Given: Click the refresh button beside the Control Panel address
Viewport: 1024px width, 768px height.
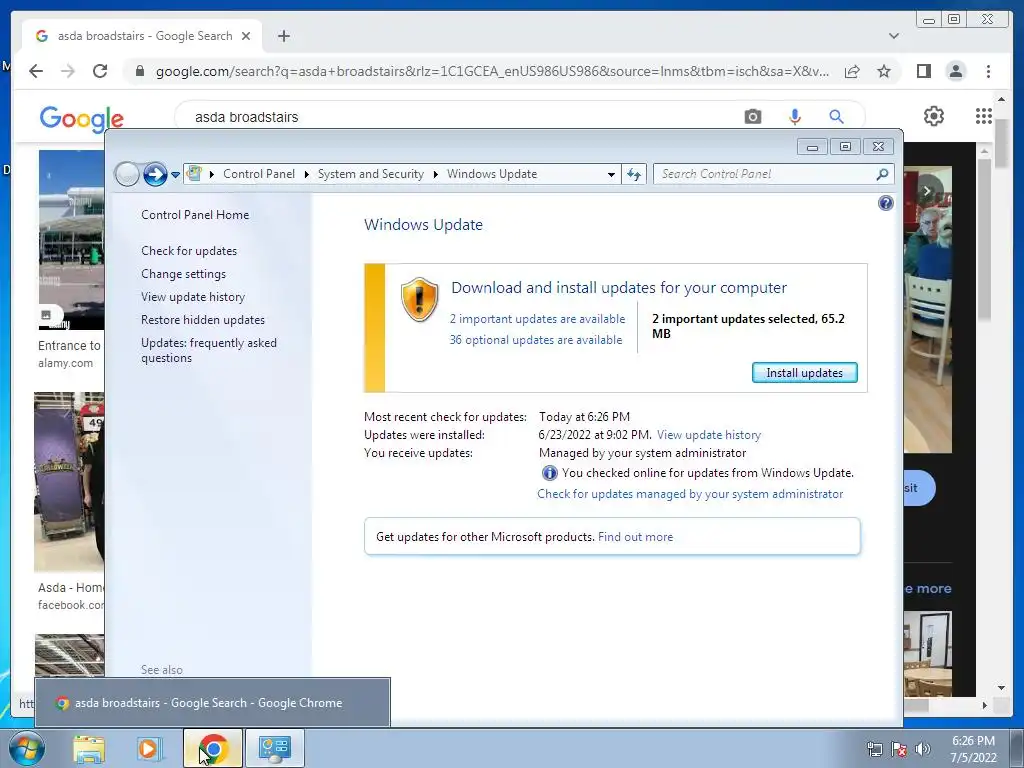Looking at the screenshot, I should 633,174.
